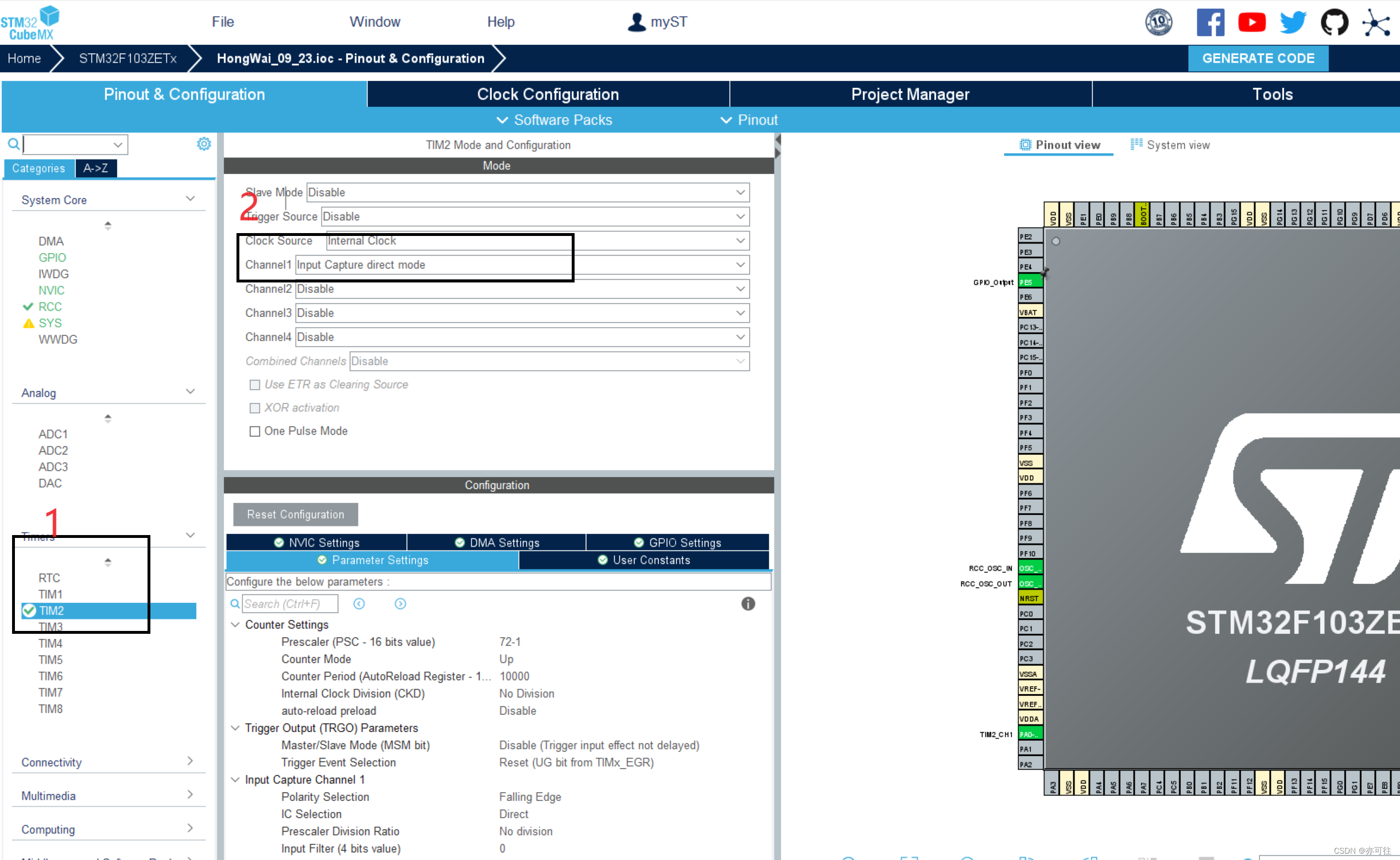Image resolution: width=1400 pixels, height=860 pixels.
Task: Select RCC in System Core list
Action: [50, 307]
